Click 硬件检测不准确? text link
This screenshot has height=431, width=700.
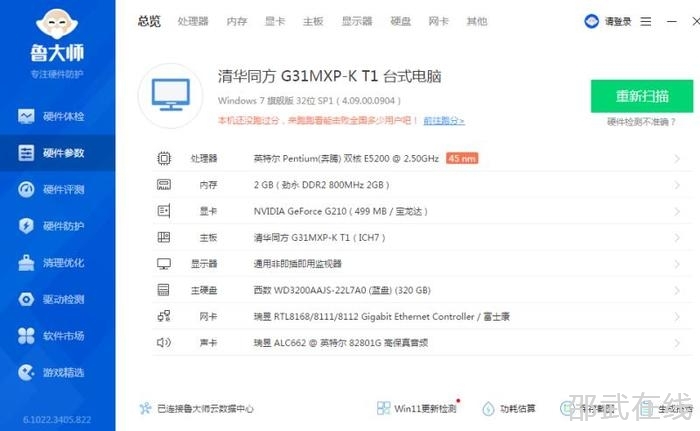641,122
